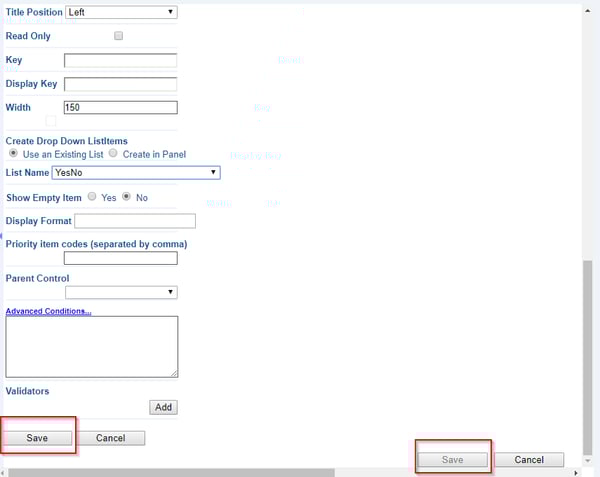The height and width of the screenshot is (477, 600).
Task: Click into the Key text field
Action: pos(120,60)
